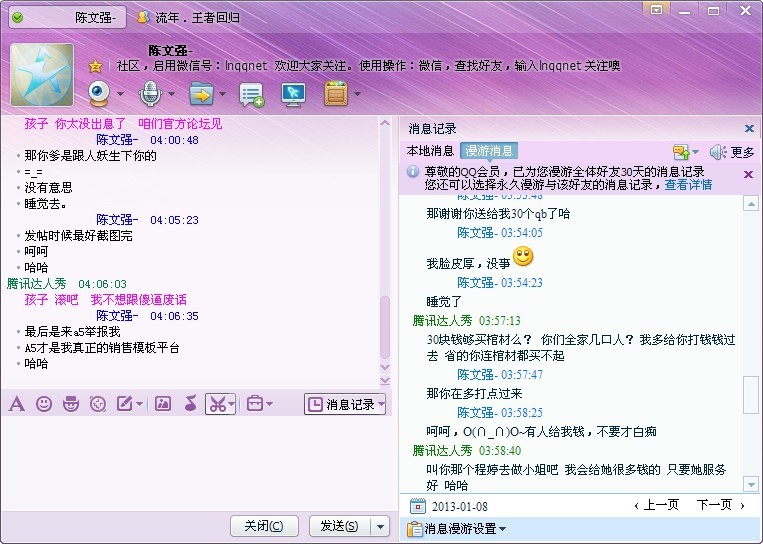Screen dimensions: 763x544
Task: Open music sharing note icon
Action: pos(191,404)
